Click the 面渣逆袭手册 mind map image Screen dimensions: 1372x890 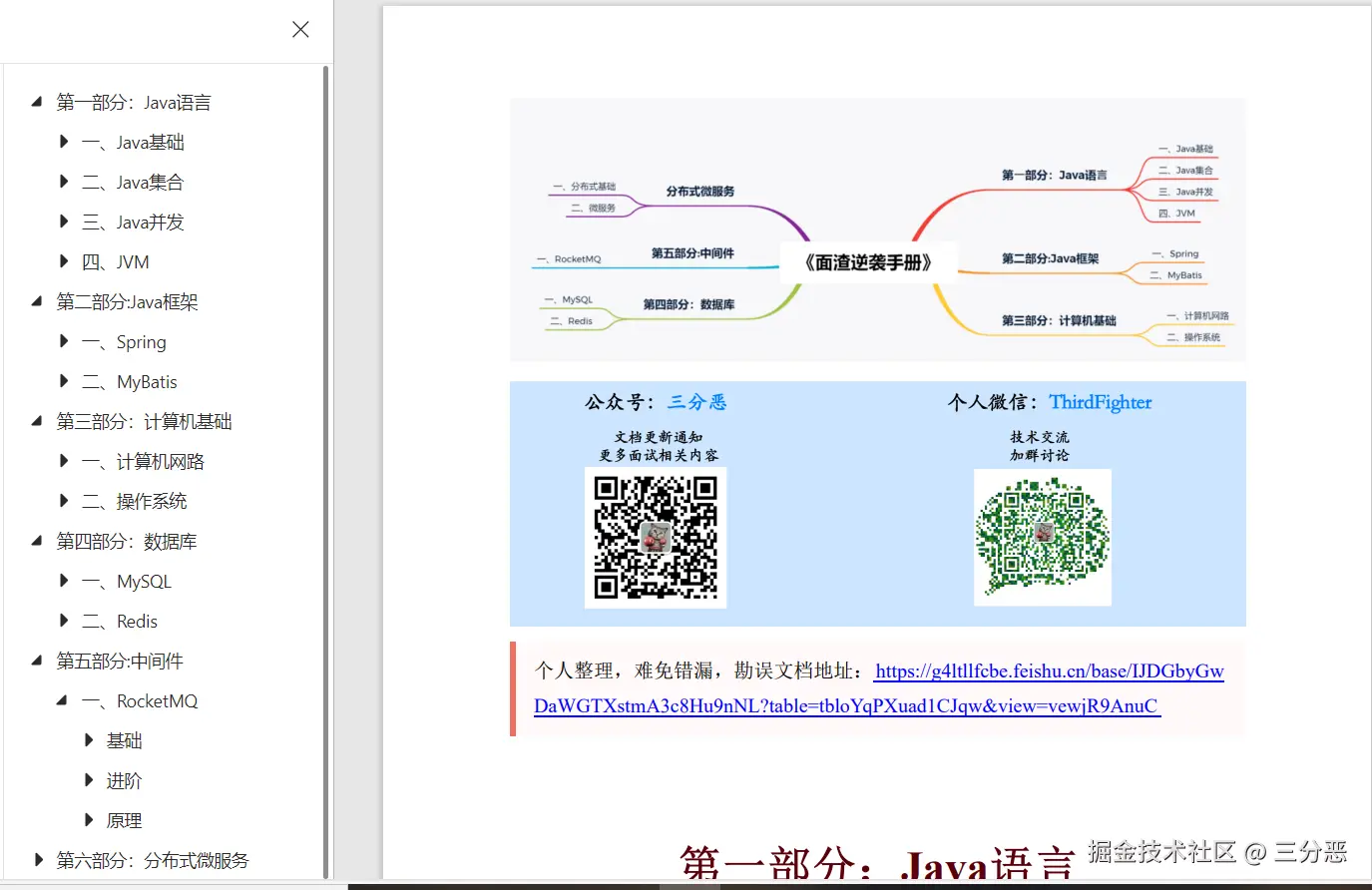tap(878, 229)
